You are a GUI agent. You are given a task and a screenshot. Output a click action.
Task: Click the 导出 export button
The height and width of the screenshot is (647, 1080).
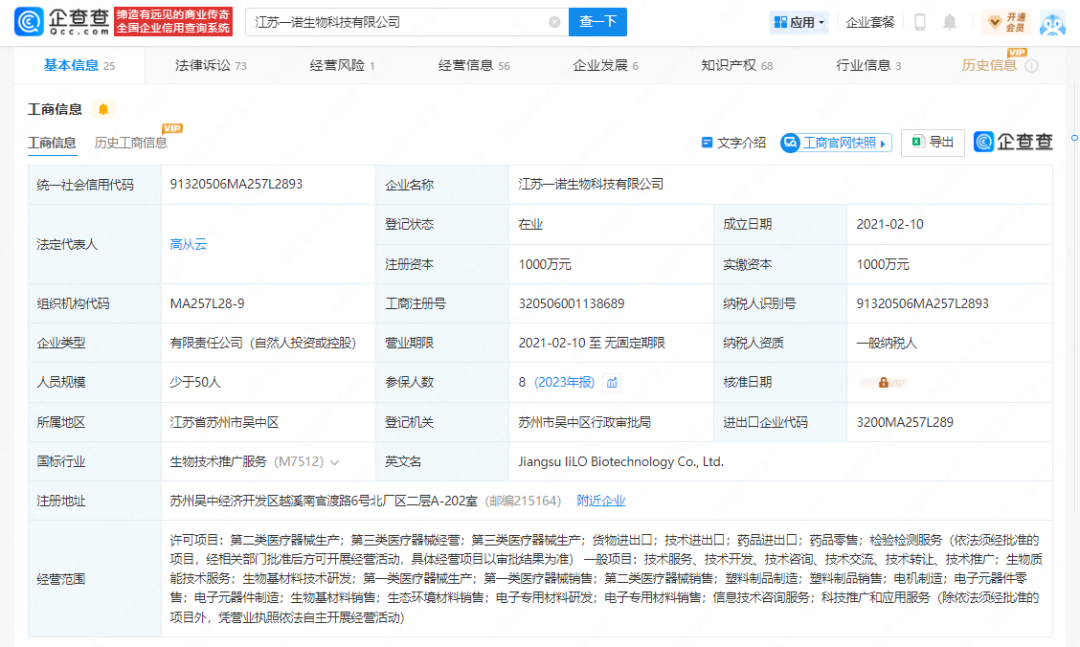tap(933, 143)
